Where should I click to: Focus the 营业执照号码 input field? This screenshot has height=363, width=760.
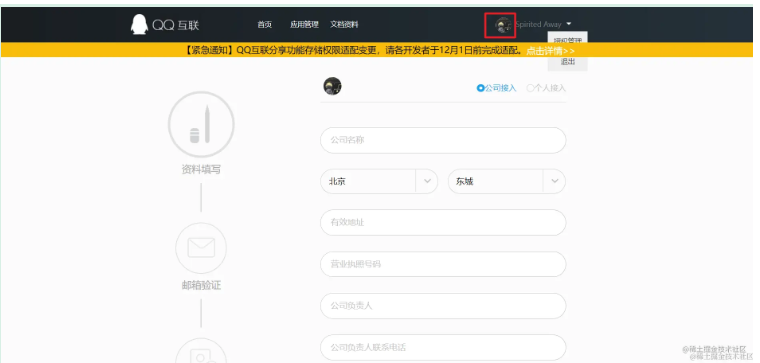443,264
